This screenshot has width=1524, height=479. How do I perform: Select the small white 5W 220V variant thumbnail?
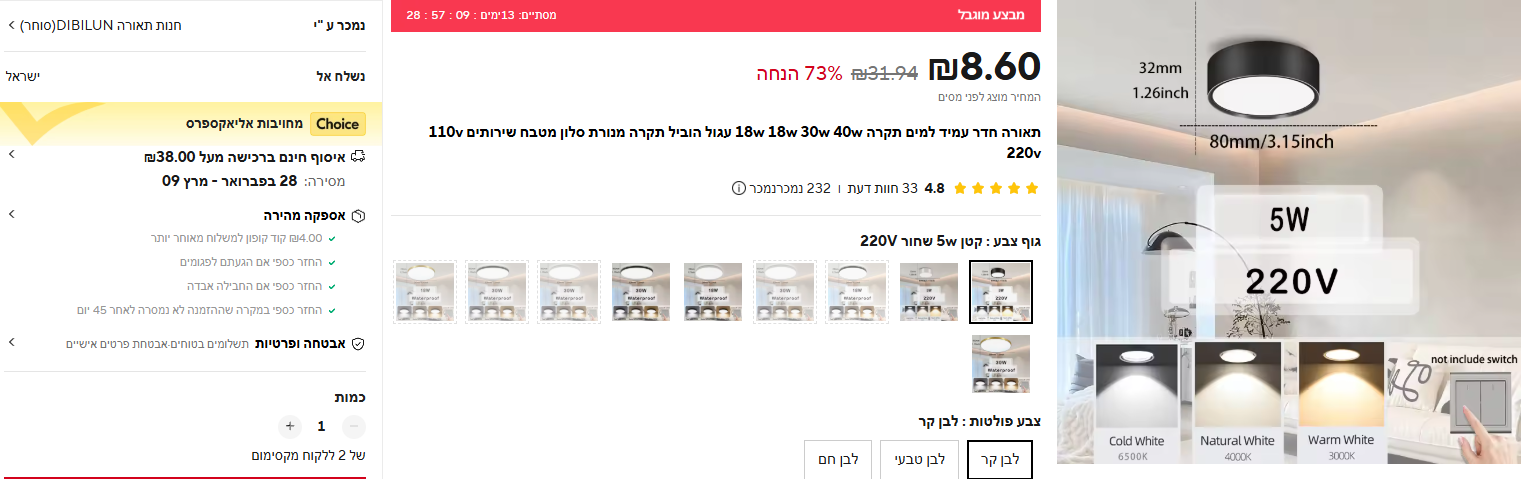(929, 292)
